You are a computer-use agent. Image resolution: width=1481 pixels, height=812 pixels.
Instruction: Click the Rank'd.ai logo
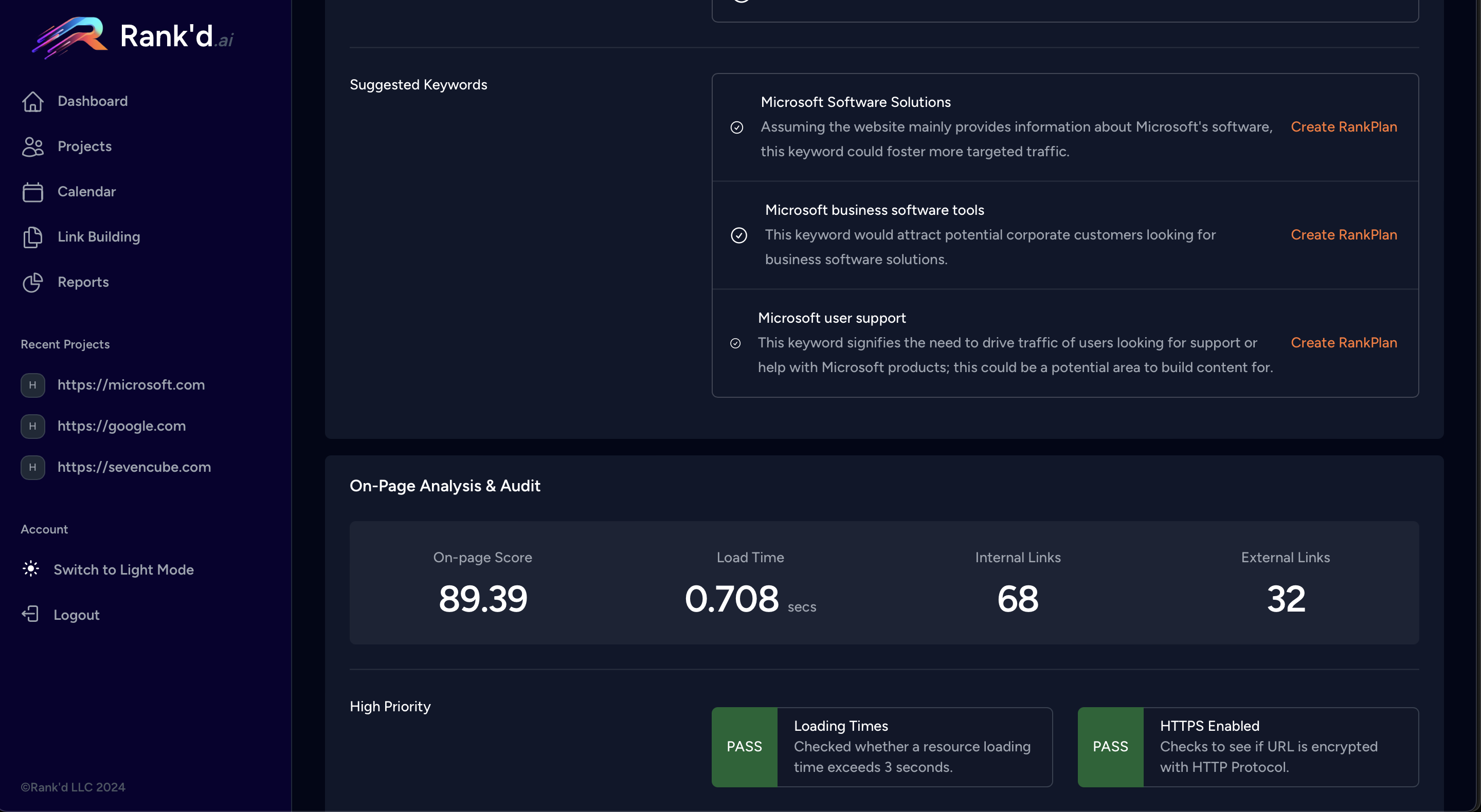[133, 38]
